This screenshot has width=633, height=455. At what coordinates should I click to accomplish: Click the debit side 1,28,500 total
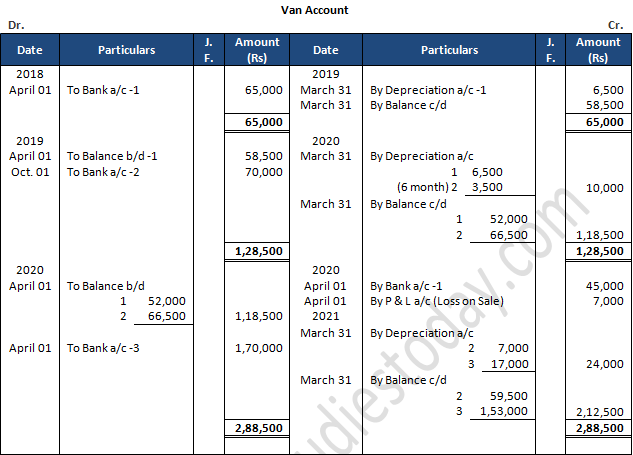[x=259, y=251]
